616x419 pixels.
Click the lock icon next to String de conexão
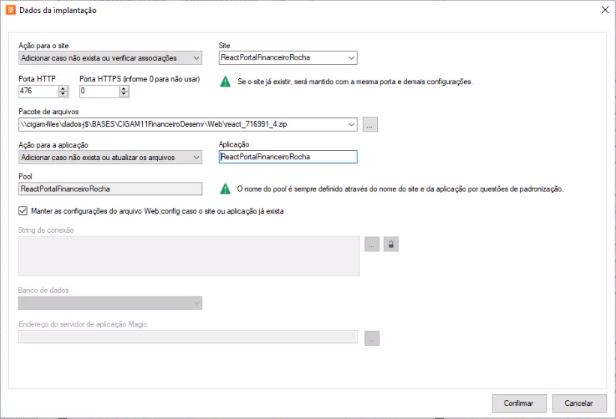pyautogui.click(x=391, y=244)
